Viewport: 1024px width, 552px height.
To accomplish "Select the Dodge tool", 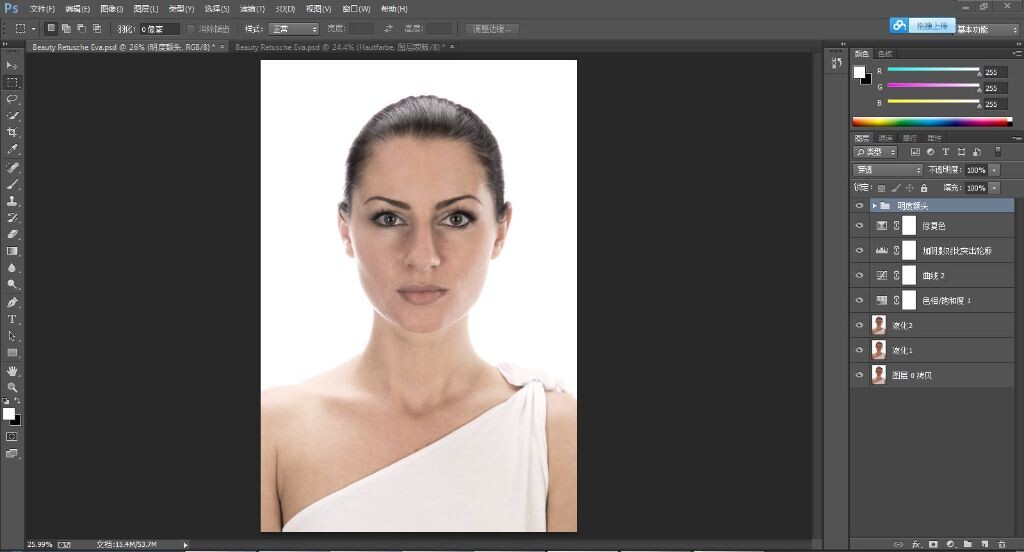I will (x=12, y=285).
